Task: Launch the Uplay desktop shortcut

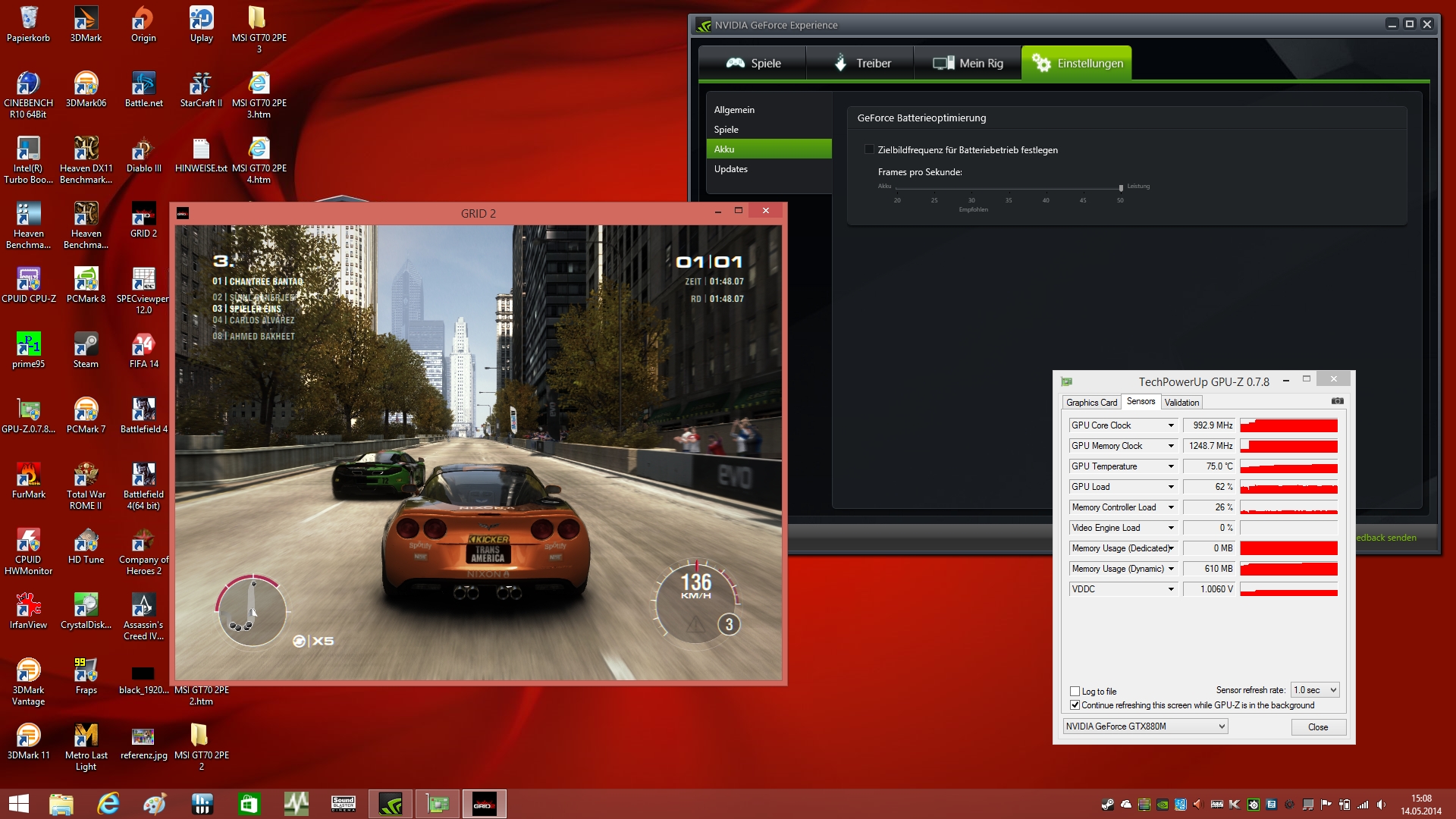Action: [x=201, y=24]
